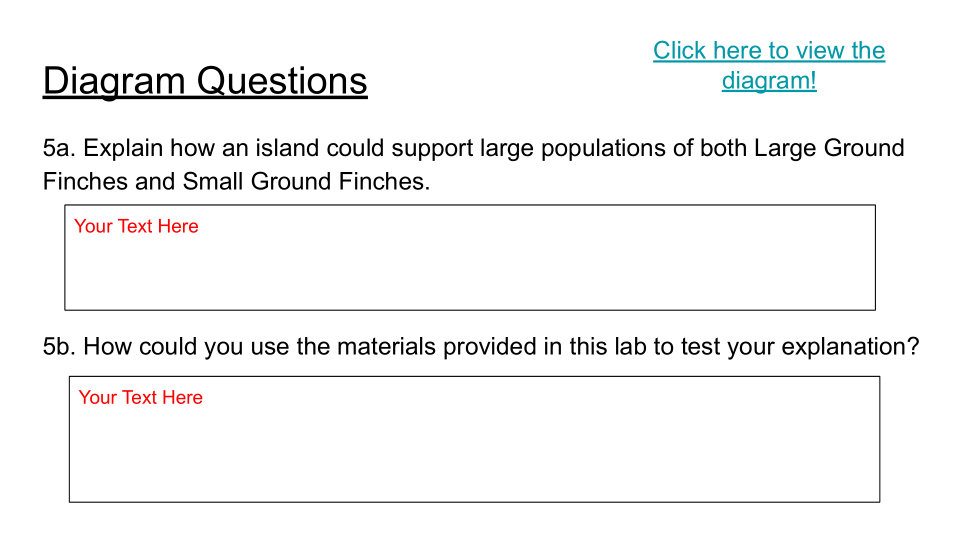
Task: Click the word "How" starting question 5b
Action: click(108, 347)
